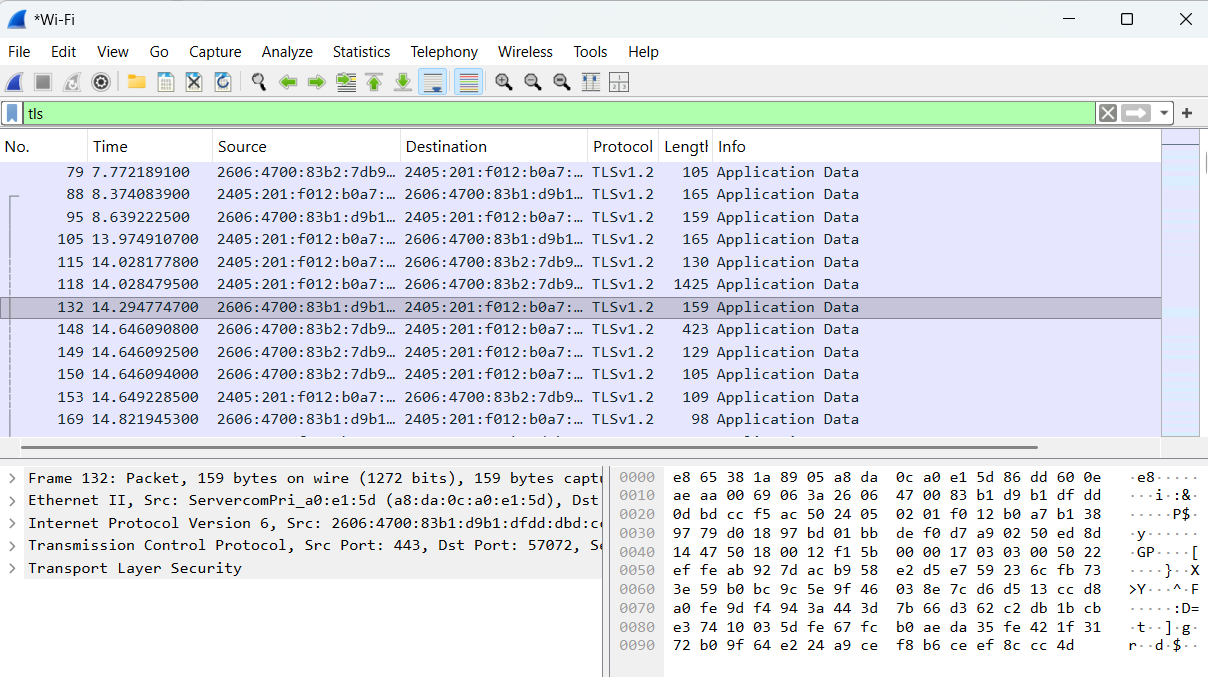Go back in packet history
Viewport: 1208px width, 677px height.
pyautogui.click(x=288, y=82)
